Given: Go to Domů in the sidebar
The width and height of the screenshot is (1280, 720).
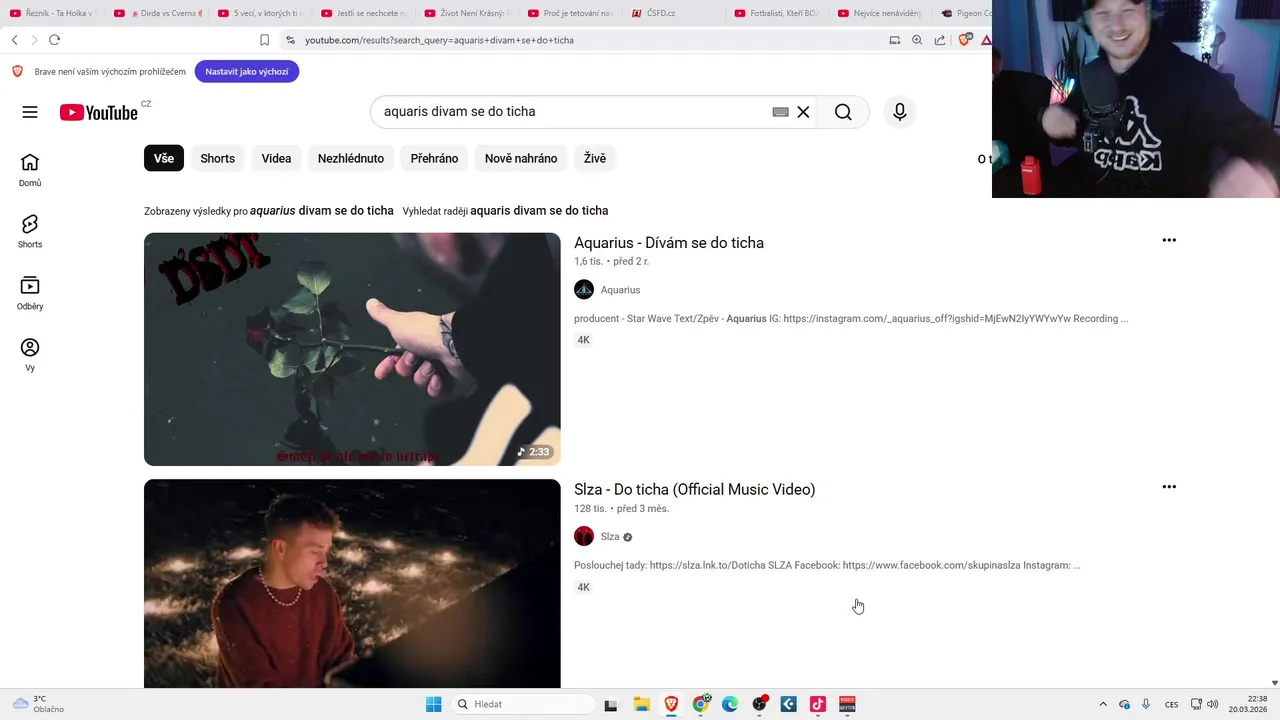Looking at the screenshot, I should pos(30,170).
